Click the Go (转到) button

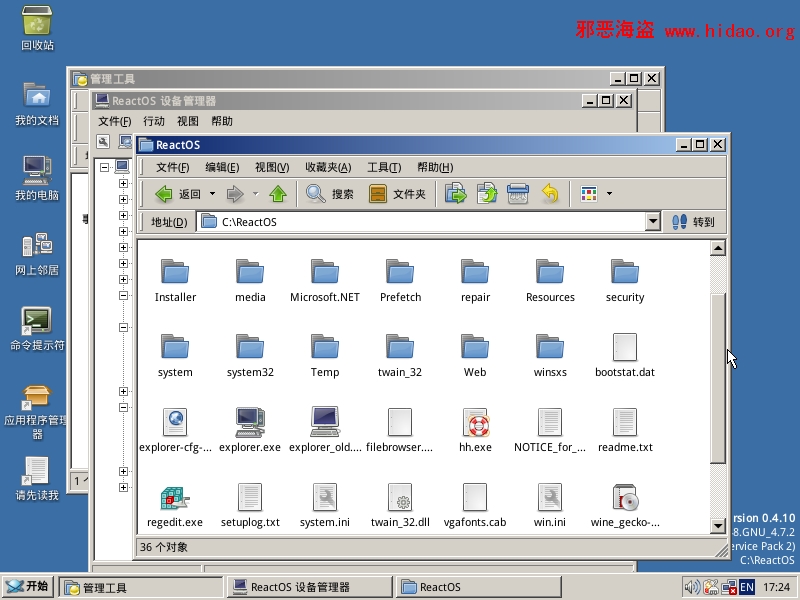(x=695, y=222)
